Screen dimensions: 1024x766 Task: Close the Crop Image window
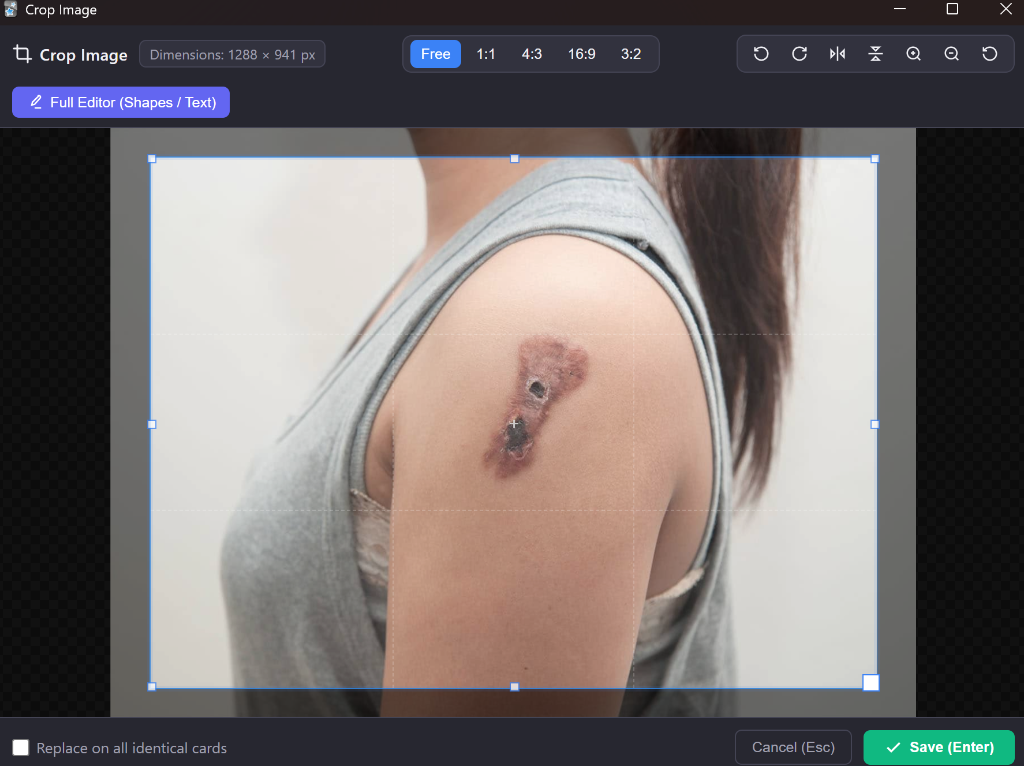(x=1006, y=9)
